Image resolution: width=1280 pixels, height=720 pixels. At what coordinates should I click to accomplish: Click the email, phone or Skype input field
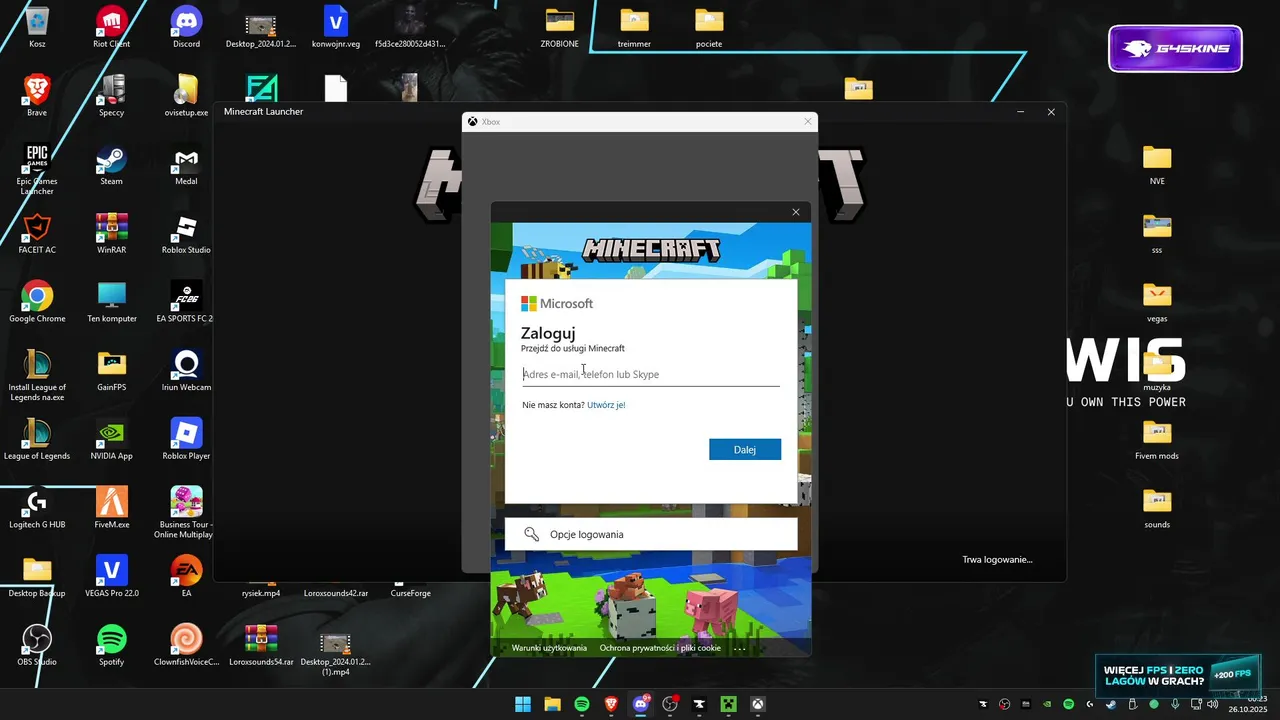click(651, 374)
